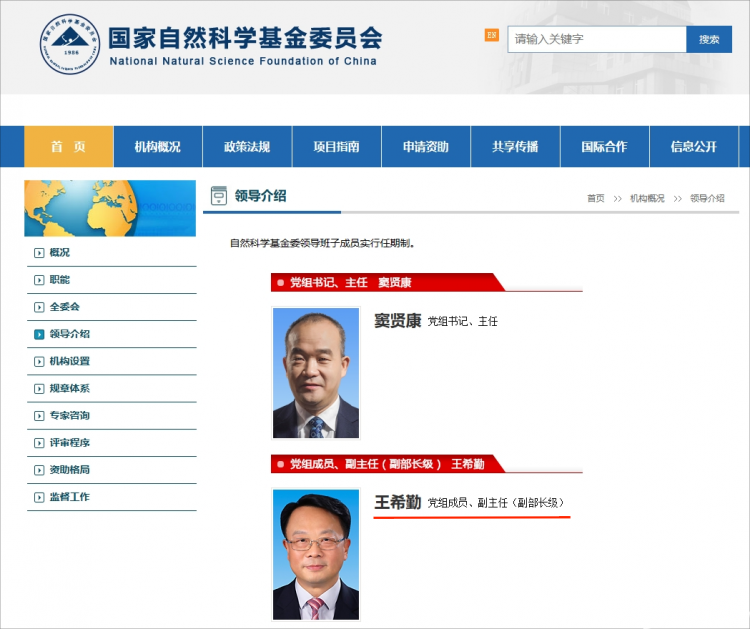Click the NSFC circular logo emblem

[70, 44]
